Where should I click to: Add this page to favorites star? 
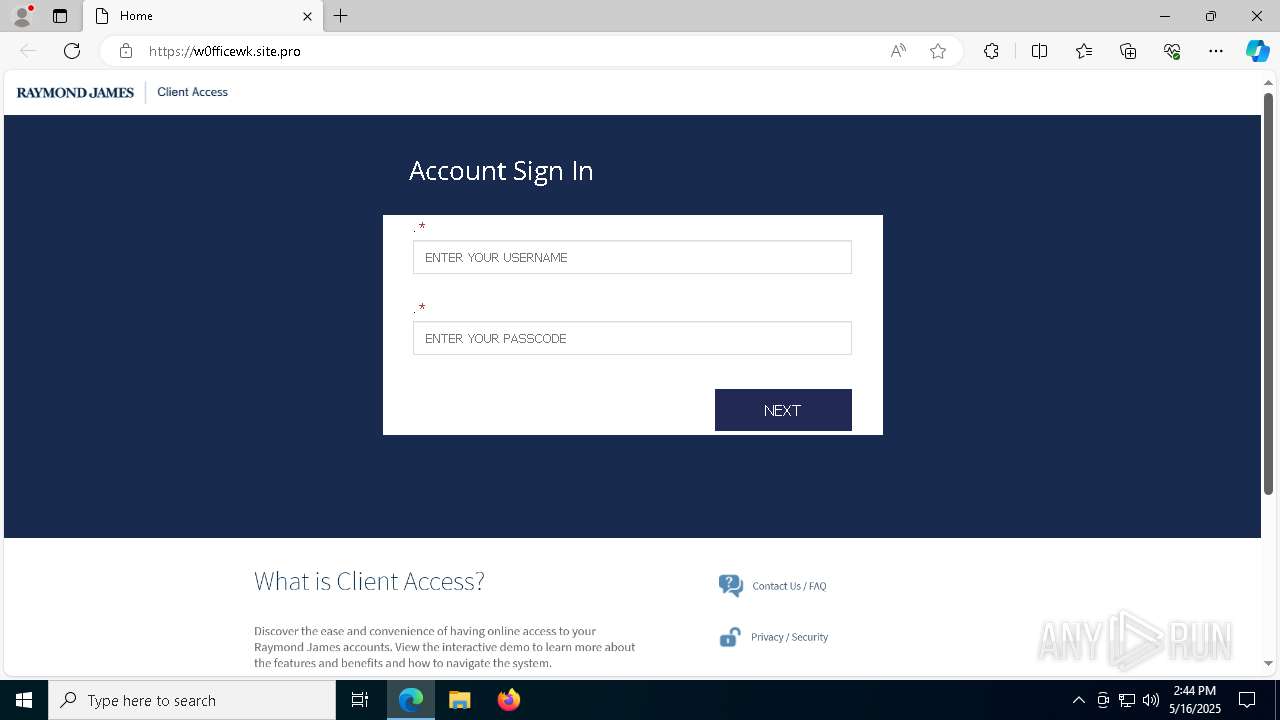938,51
